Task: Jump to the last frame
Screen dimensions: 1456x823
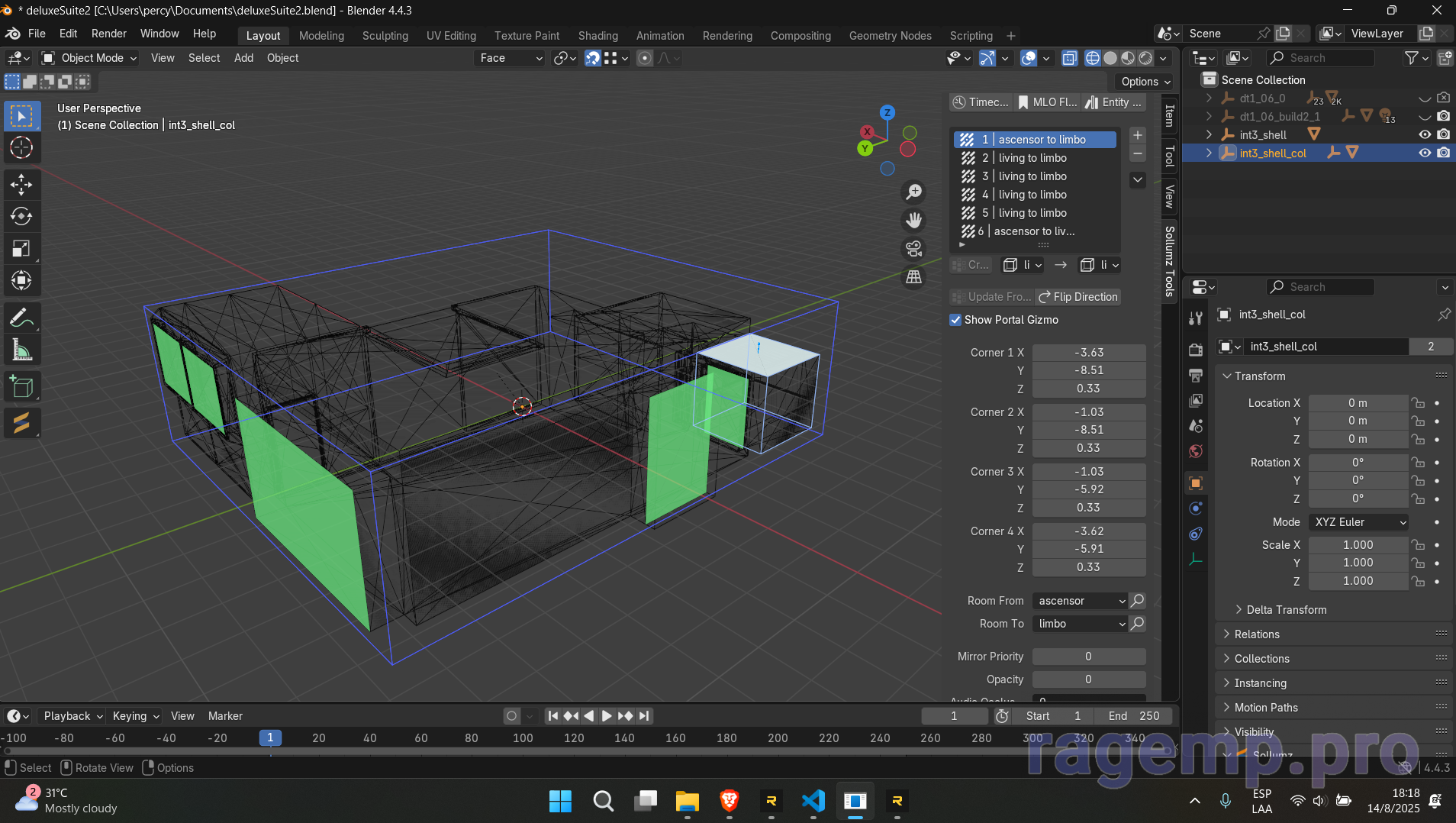Action: [644, 716]
